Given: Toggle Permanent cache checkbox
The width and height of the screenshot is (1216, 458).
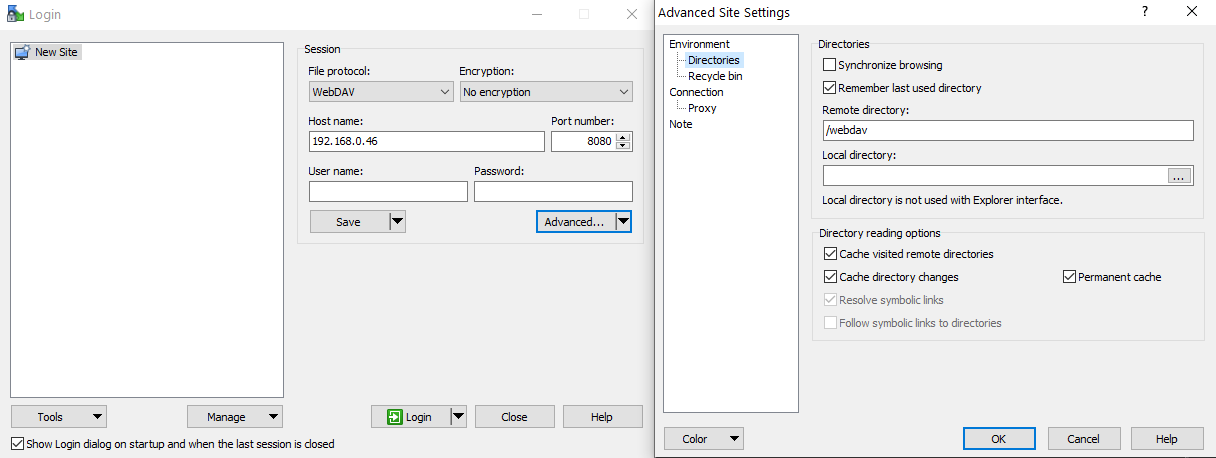Looking at the screenshot, I should [x=1069, y=277].
